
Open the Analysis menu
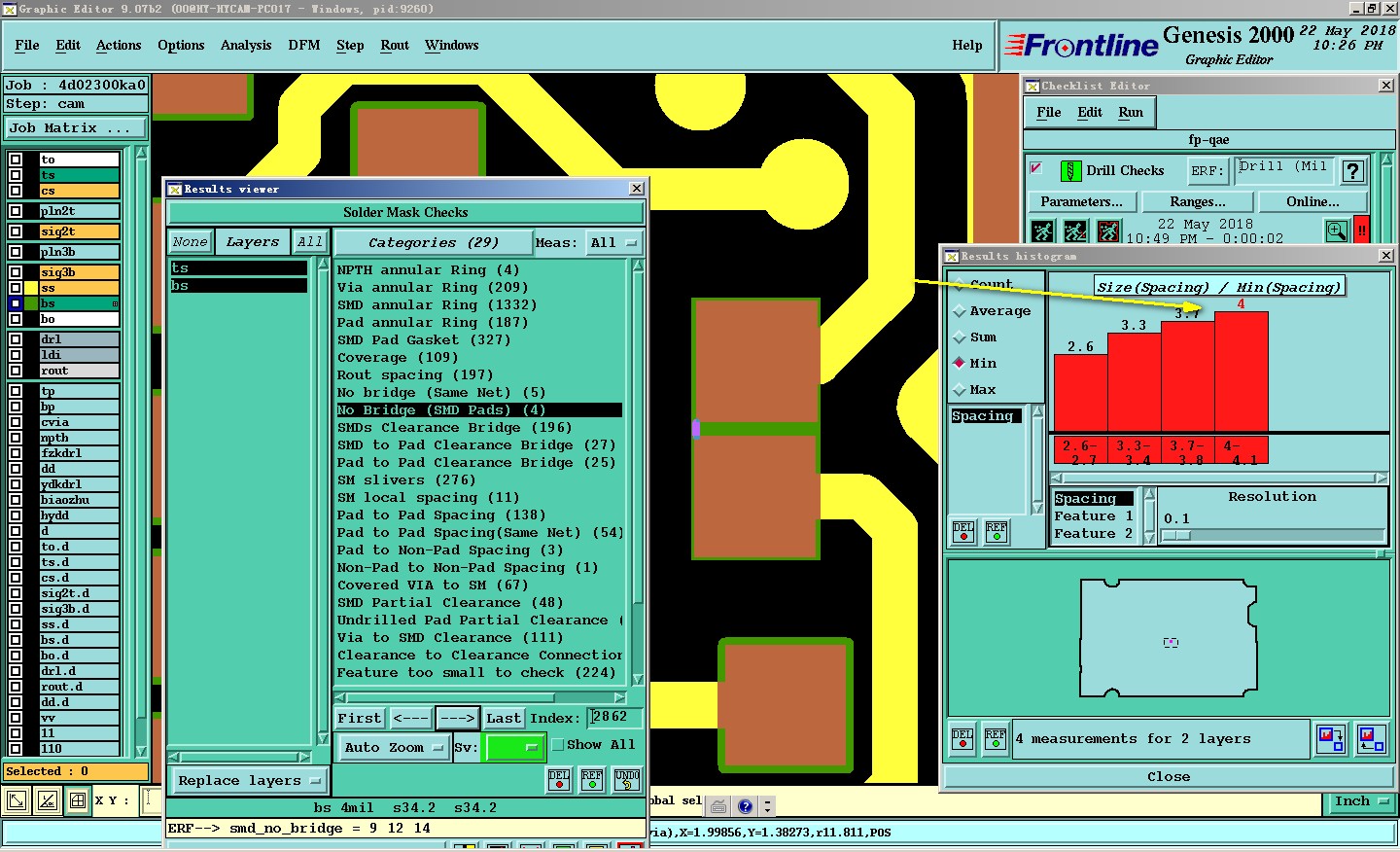pos(246,45)
